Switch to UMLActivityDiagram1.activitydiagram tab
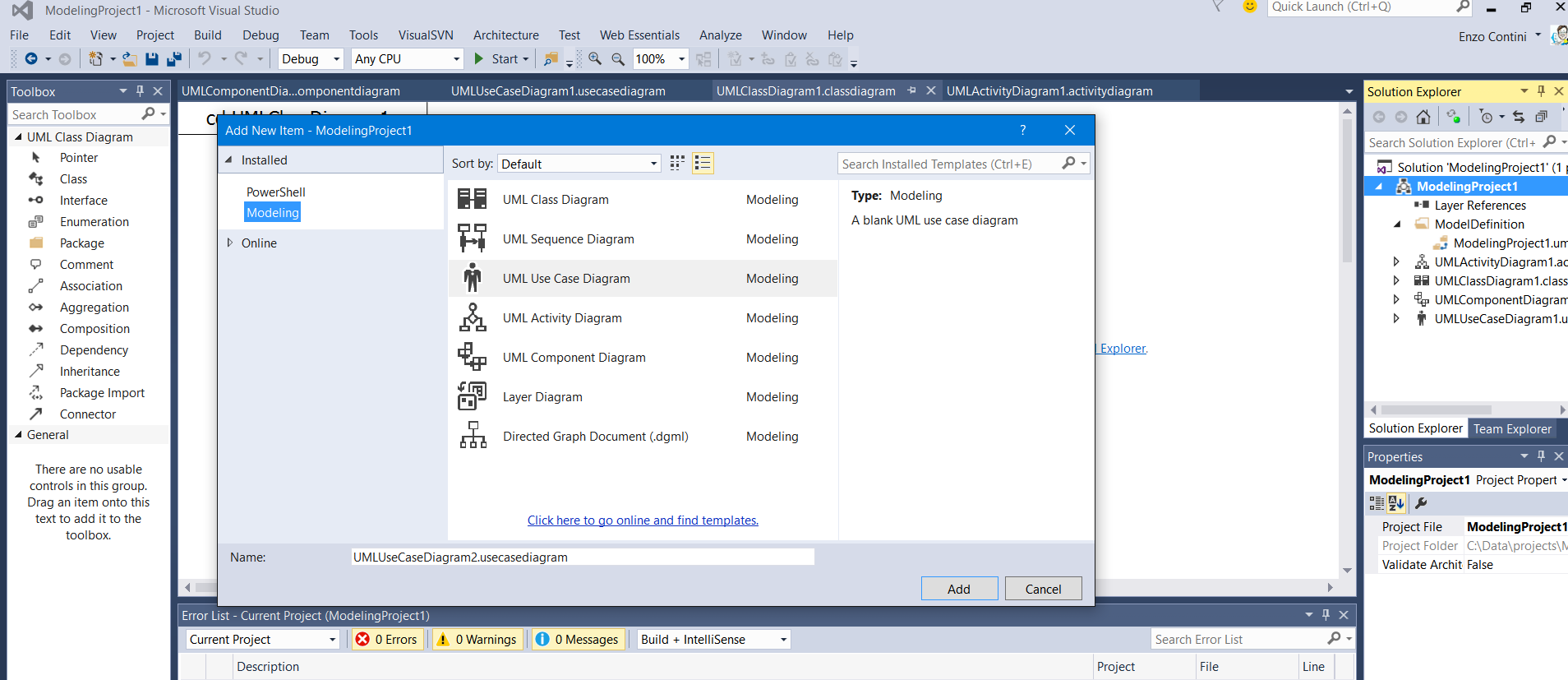This screenshot has width=1568, height=680. [x=1049, y=91]
